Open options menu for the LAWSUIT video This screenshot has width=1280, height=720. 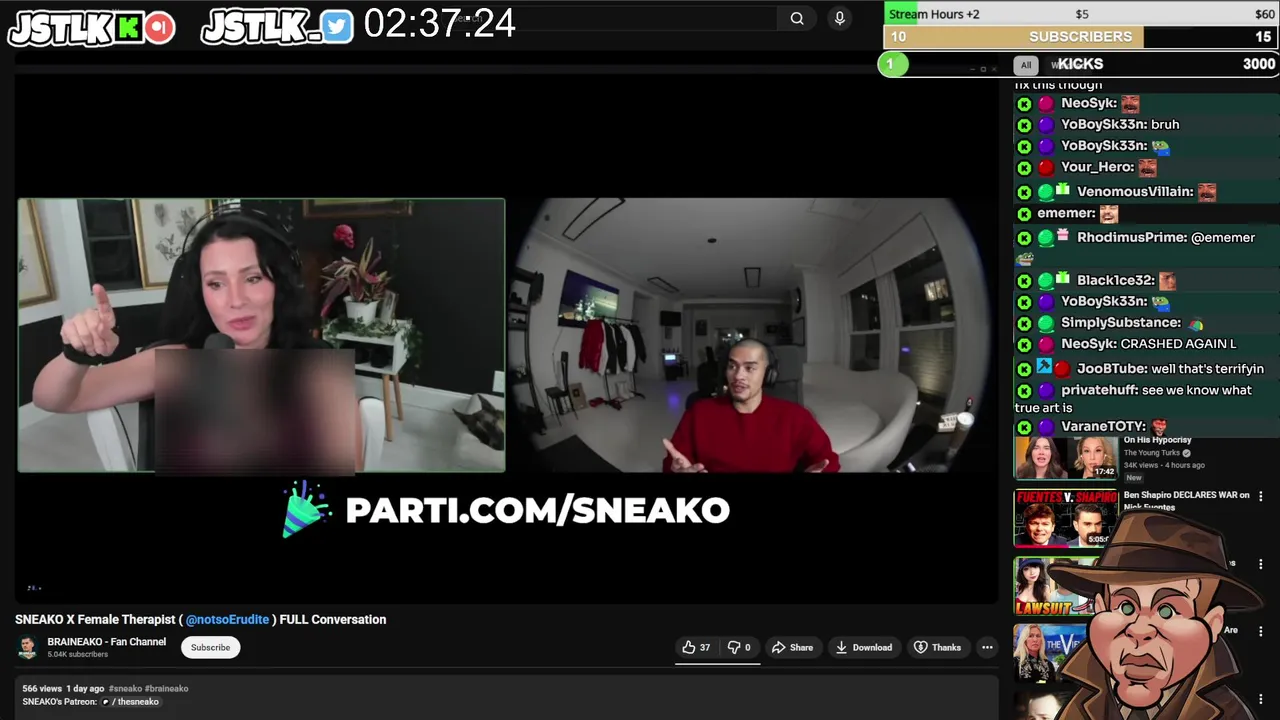[1260, 564]
